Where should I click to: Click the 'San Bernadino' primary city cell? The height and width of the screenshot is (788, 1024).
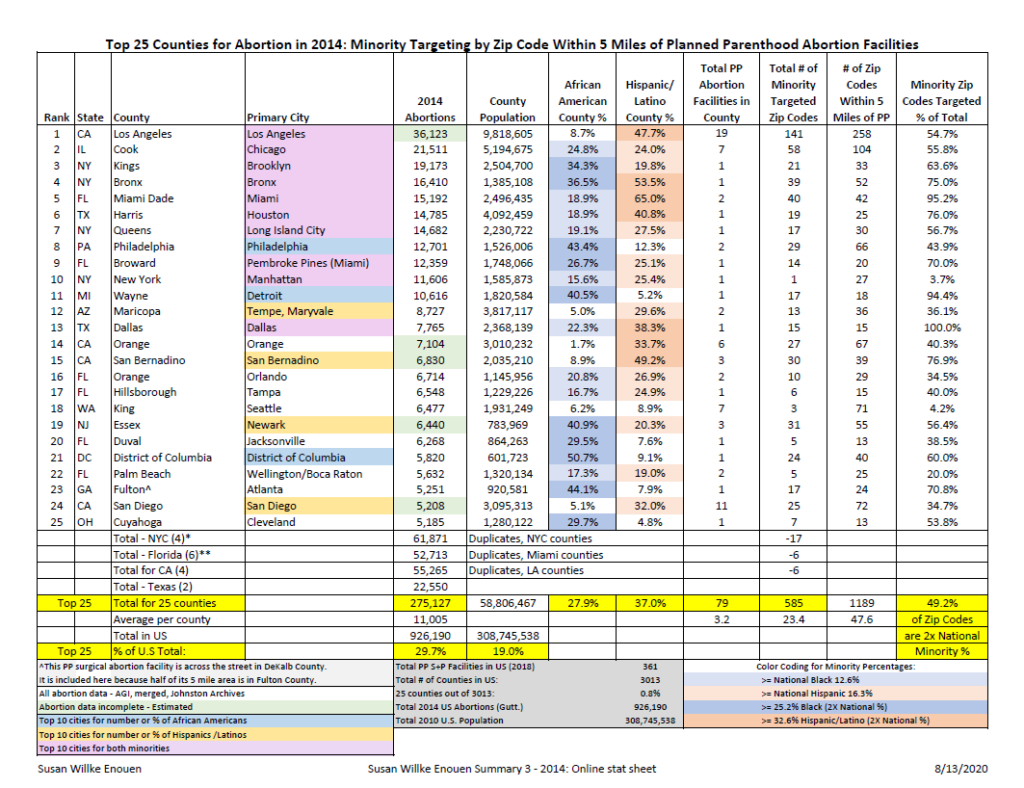pos(319,360)
